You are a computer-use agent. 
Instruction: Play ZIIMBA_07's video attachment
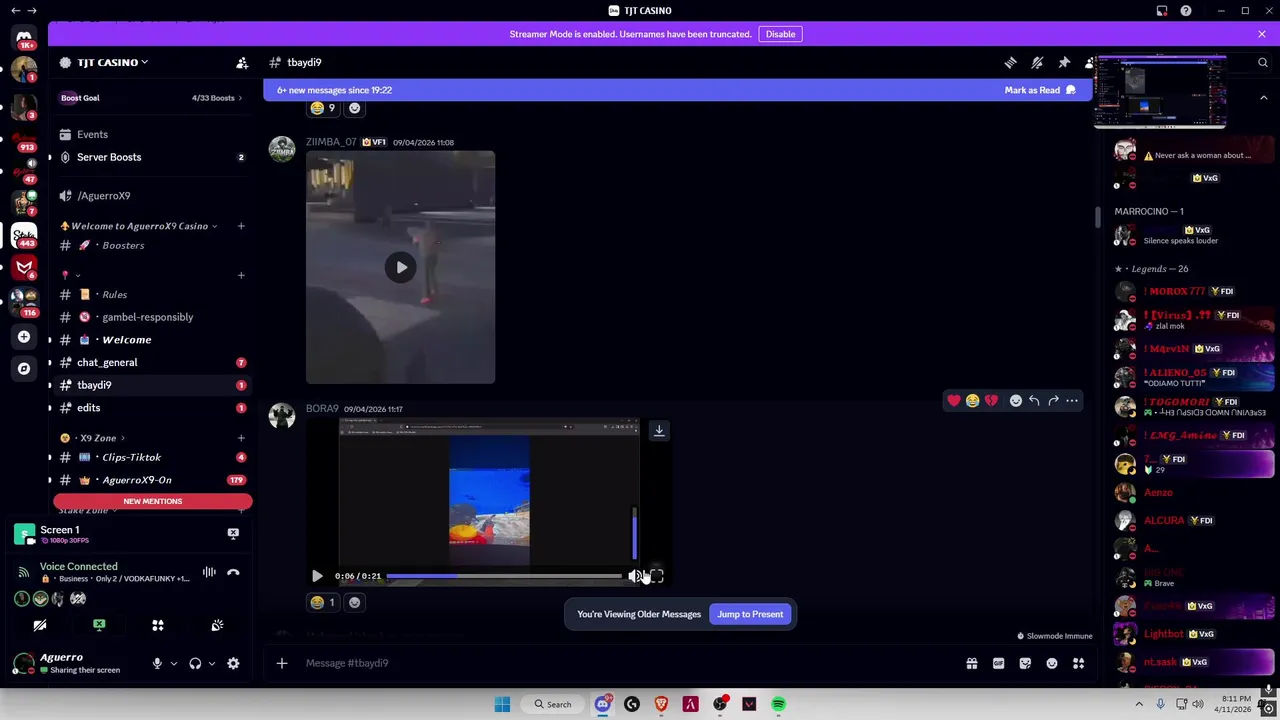[401, 267]
